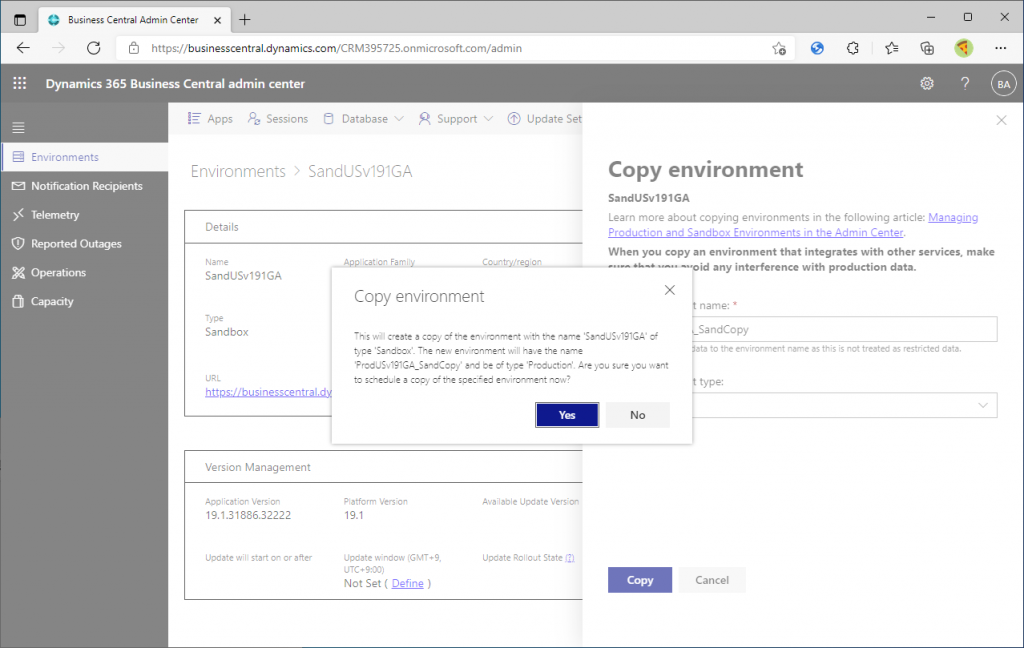Open Telemetry in the sidebar
The image size is (1024, 648).
[84, 215]
